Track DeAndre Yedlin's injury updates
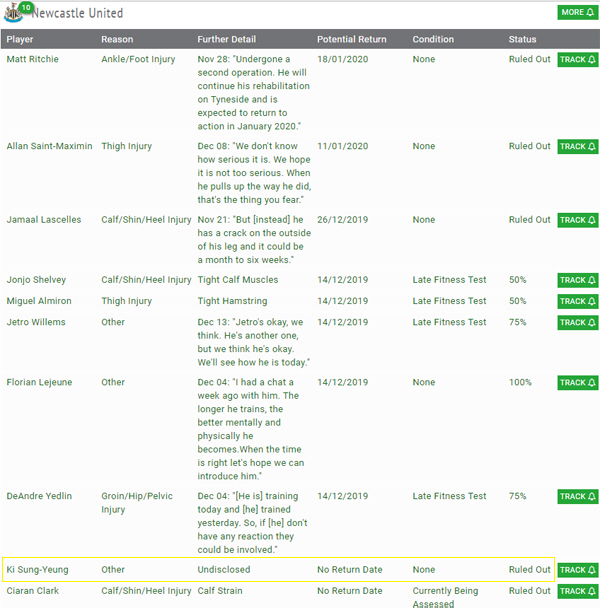600x608 pixels. pyautogui.click(x=578, y=496)
